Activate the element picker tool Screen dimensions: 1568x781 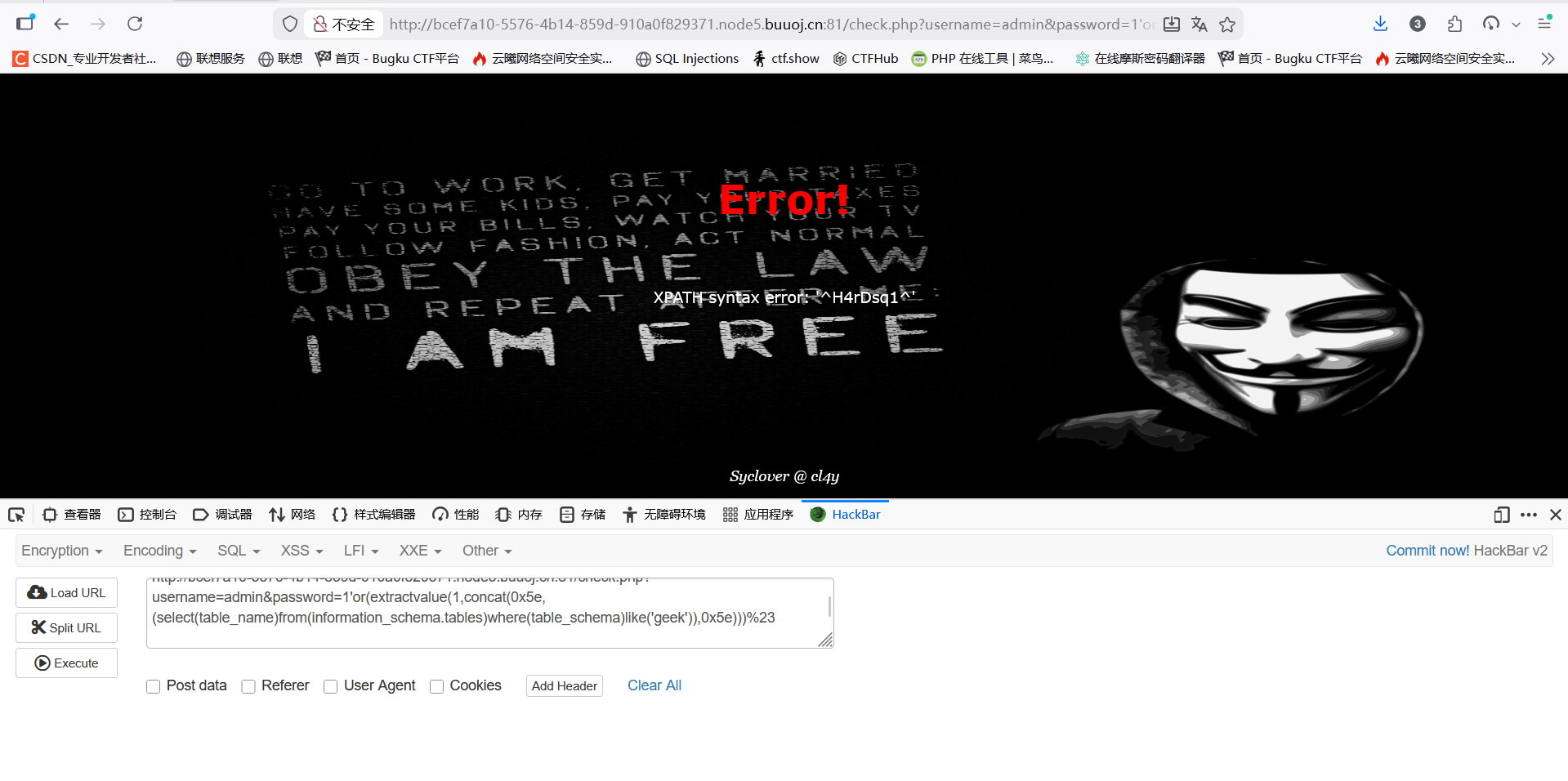tap(16, 515)
